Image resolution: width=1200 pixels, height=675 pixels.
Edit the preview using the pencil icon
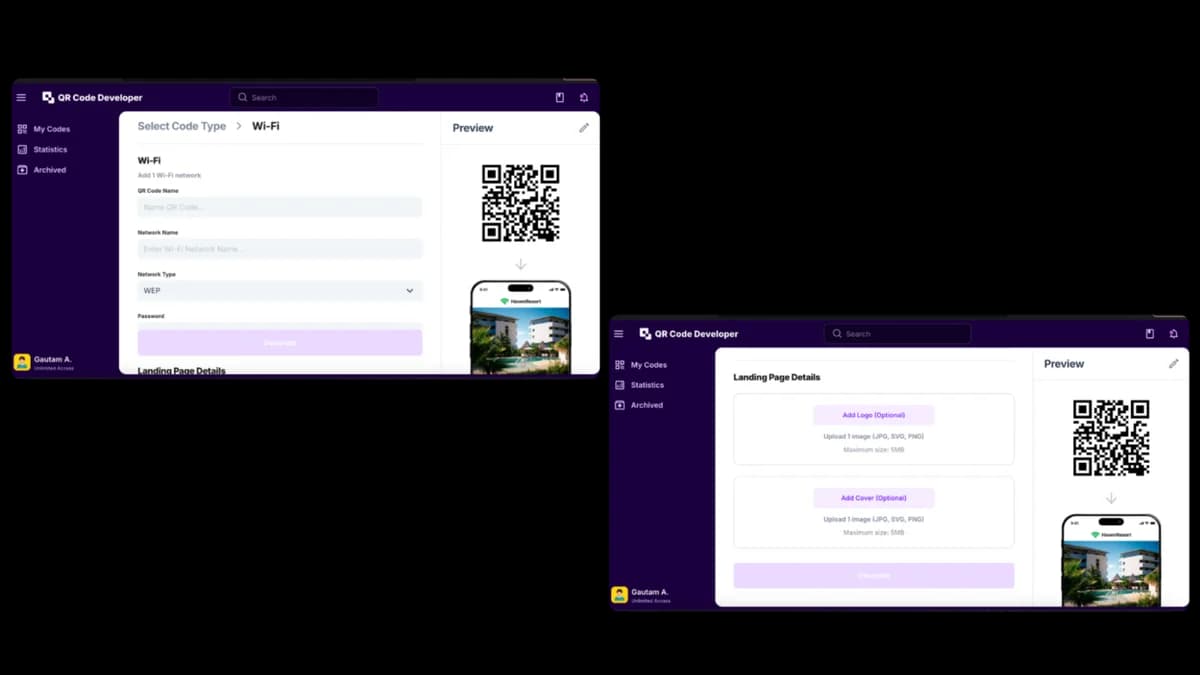coord(584,128)
